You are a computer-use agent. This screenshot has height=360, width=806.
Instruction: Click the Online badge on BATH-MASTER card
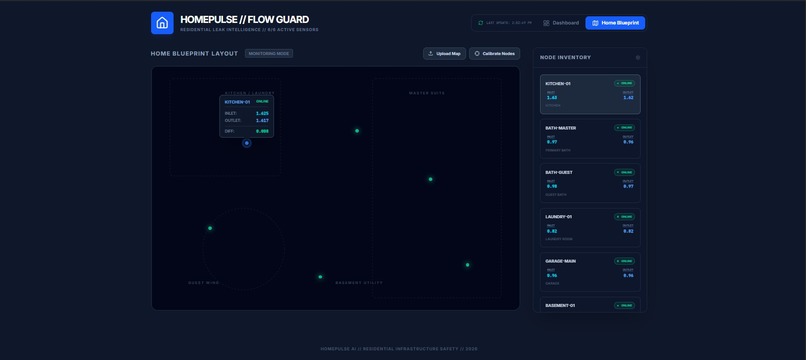click(x=624, y=128)
